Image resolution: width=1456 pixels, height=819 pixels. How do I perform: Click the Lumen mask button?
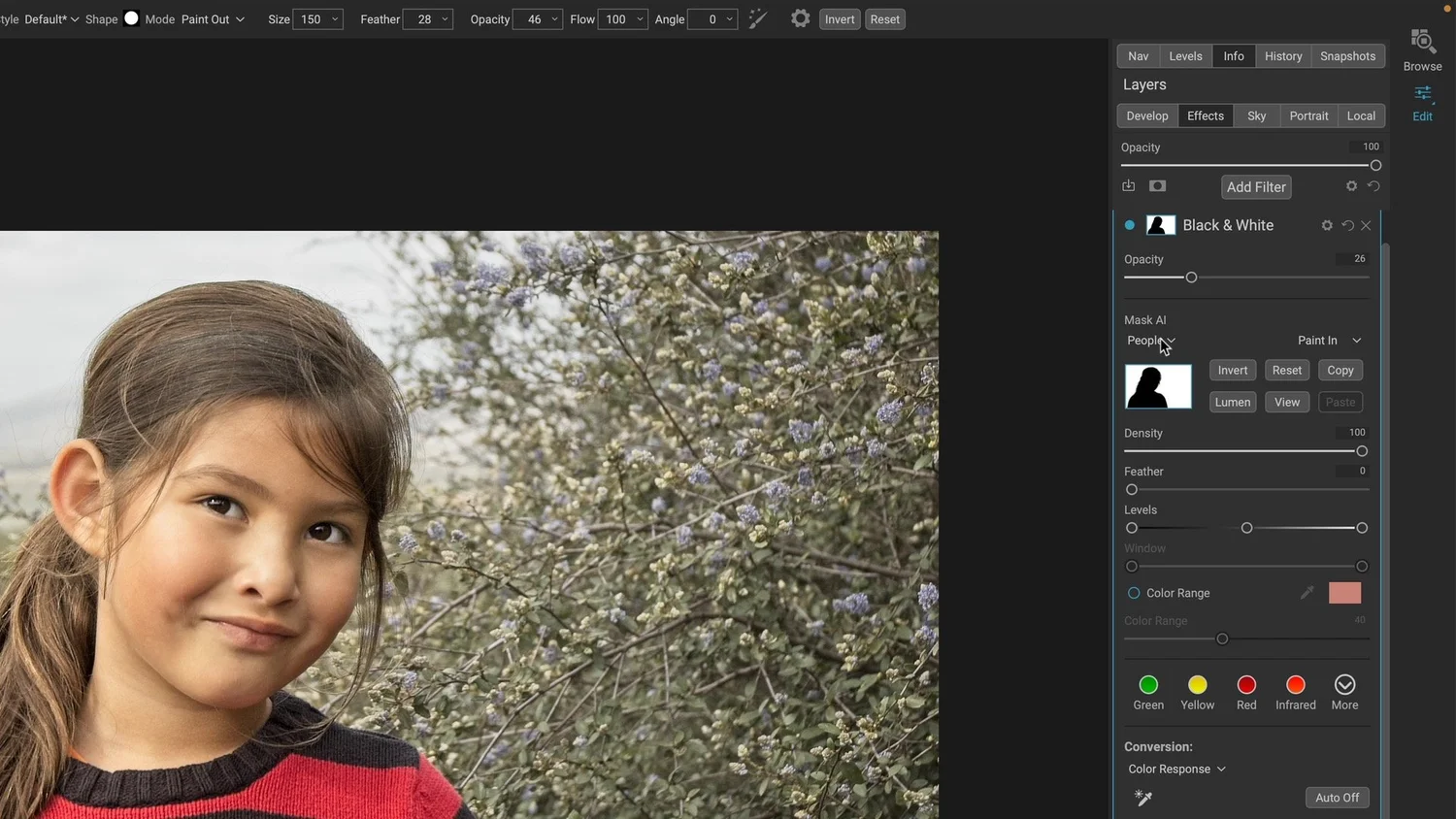[1232, 402]
